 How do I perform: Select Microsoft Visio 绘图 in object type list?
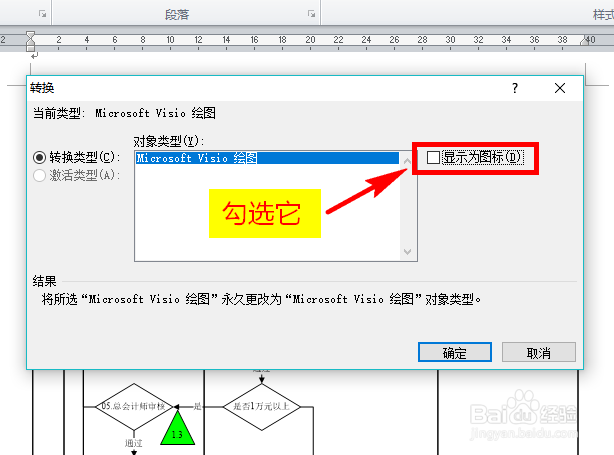tap(267, 158)
